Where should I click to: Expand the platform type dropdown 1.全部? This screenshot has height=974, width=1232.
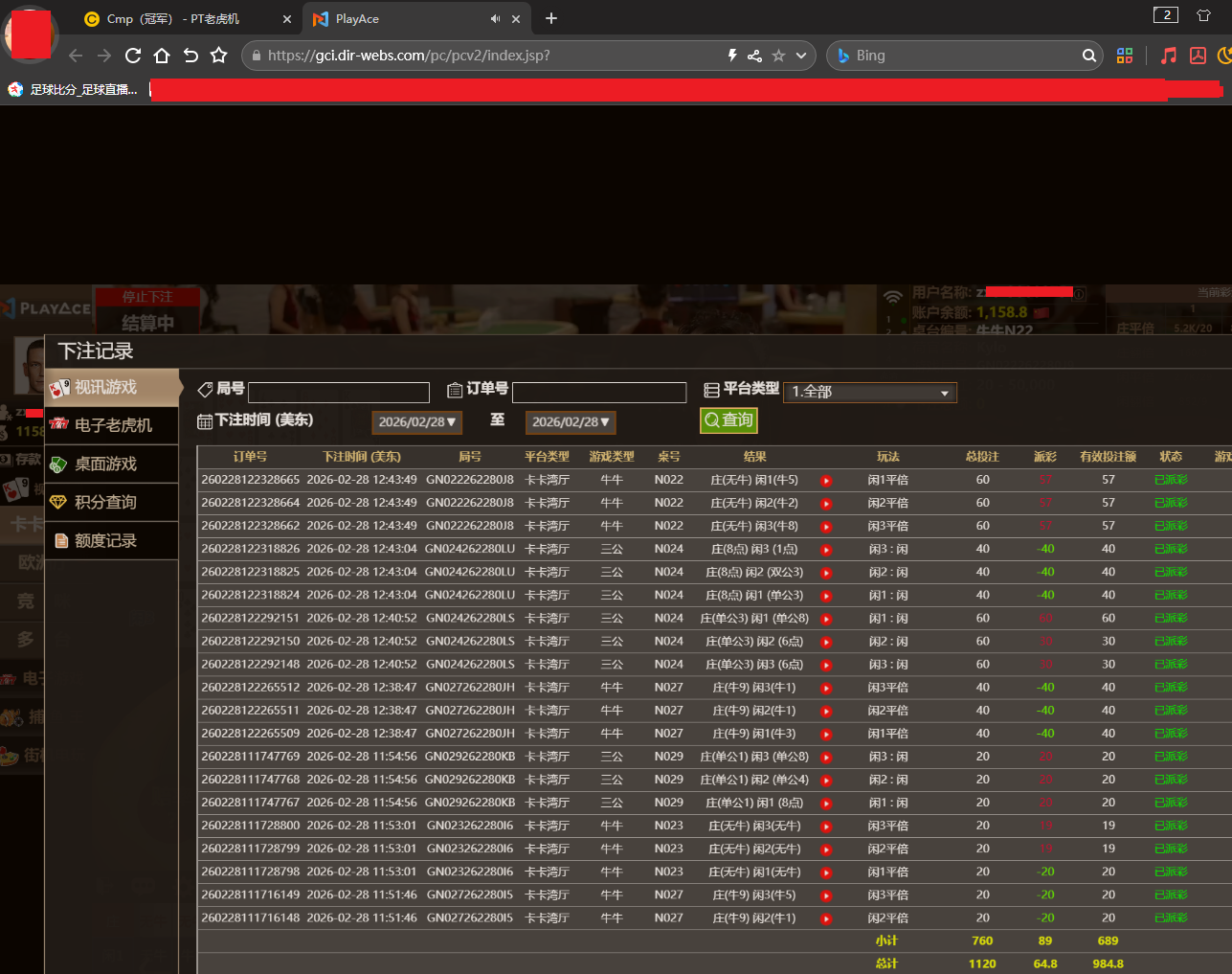[869, 393]
